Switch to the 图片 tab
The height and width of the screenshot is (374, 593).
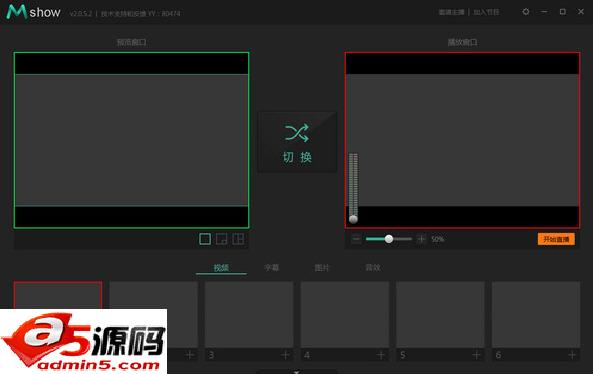322,268
